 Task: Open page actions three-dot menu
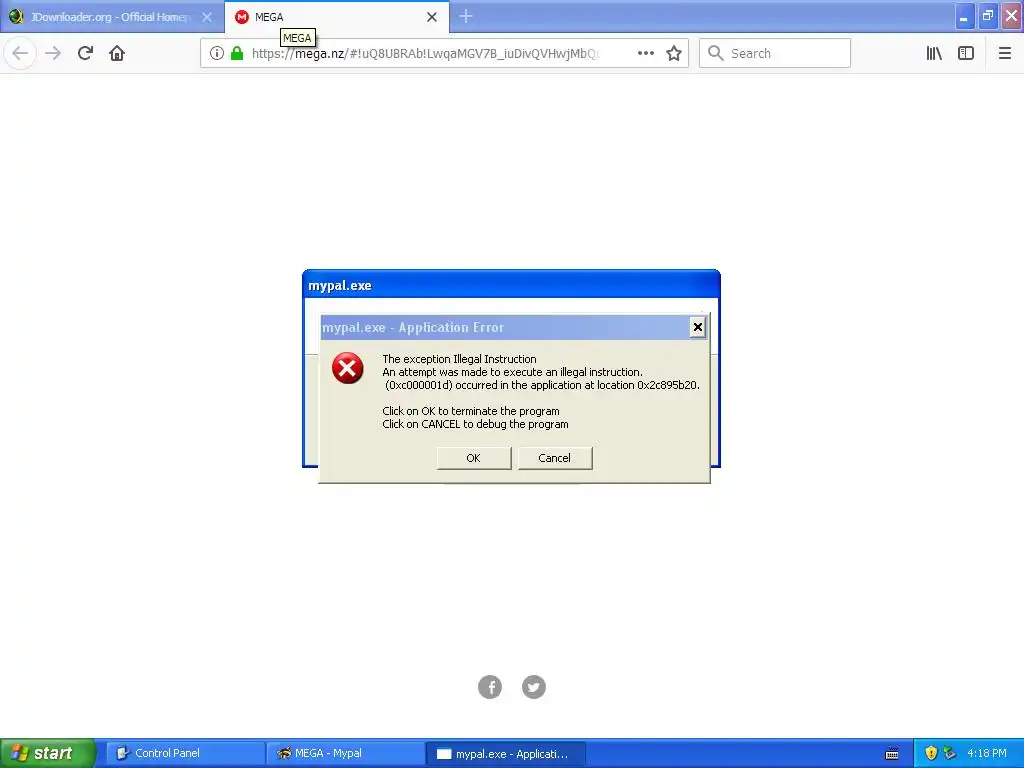[646, 54]
